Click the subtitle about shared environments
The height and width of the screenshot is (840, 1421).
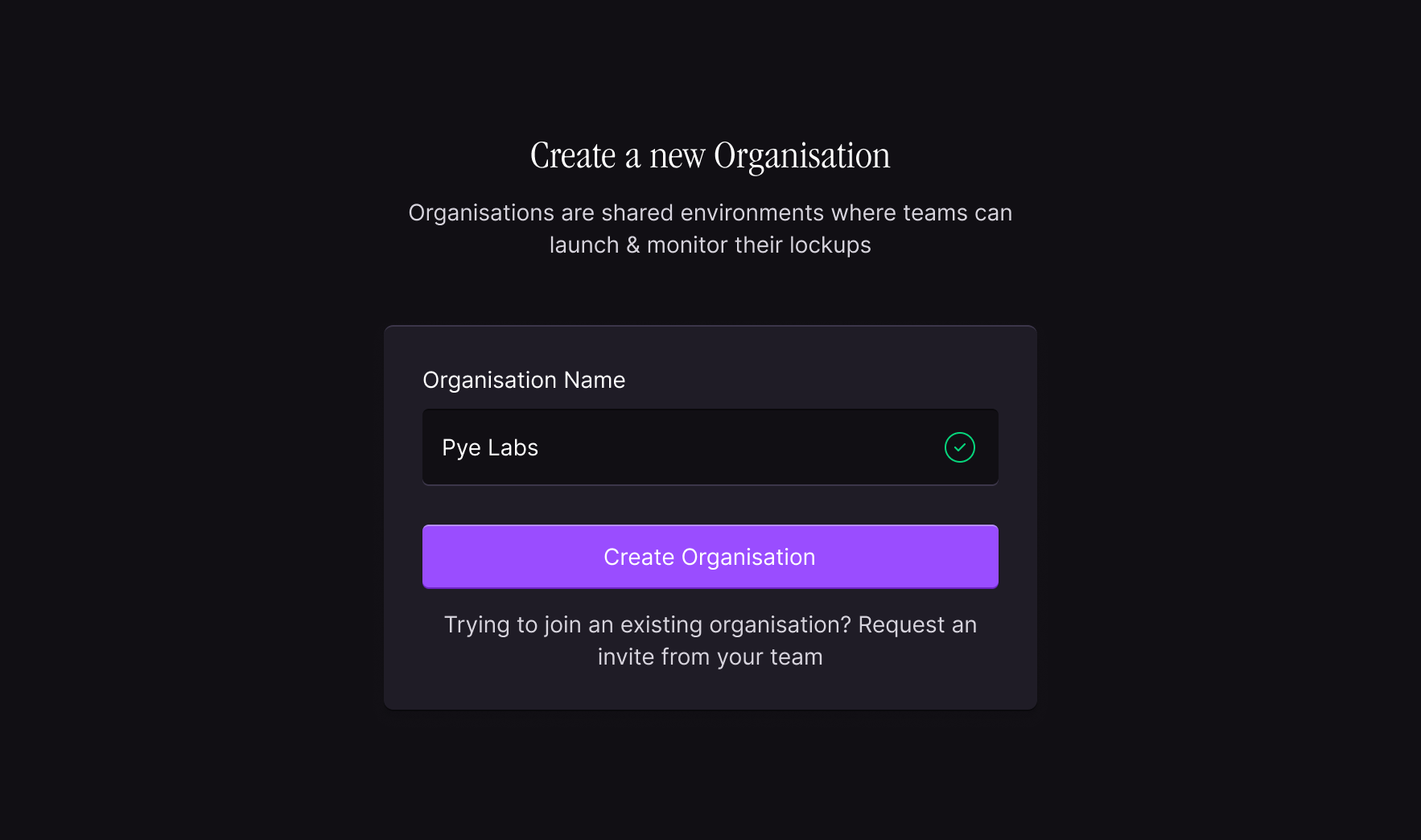(710, 229)
